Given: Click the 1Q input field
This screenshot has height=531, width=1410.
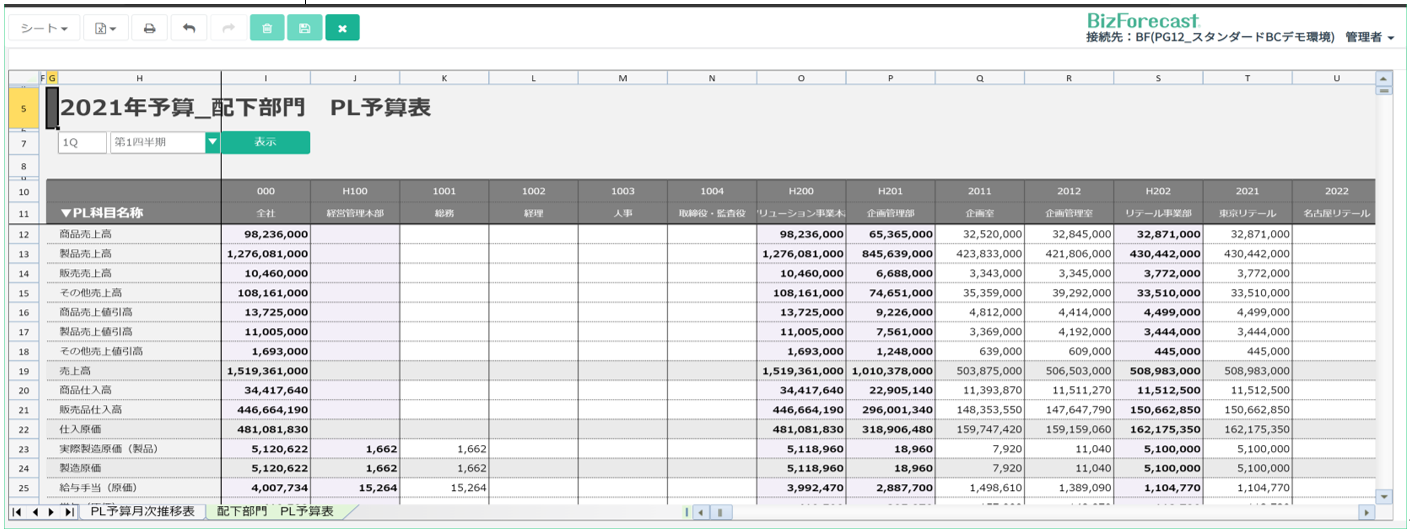Looking at the screenshot, I should pyautogui.click(x=81, y=143).
